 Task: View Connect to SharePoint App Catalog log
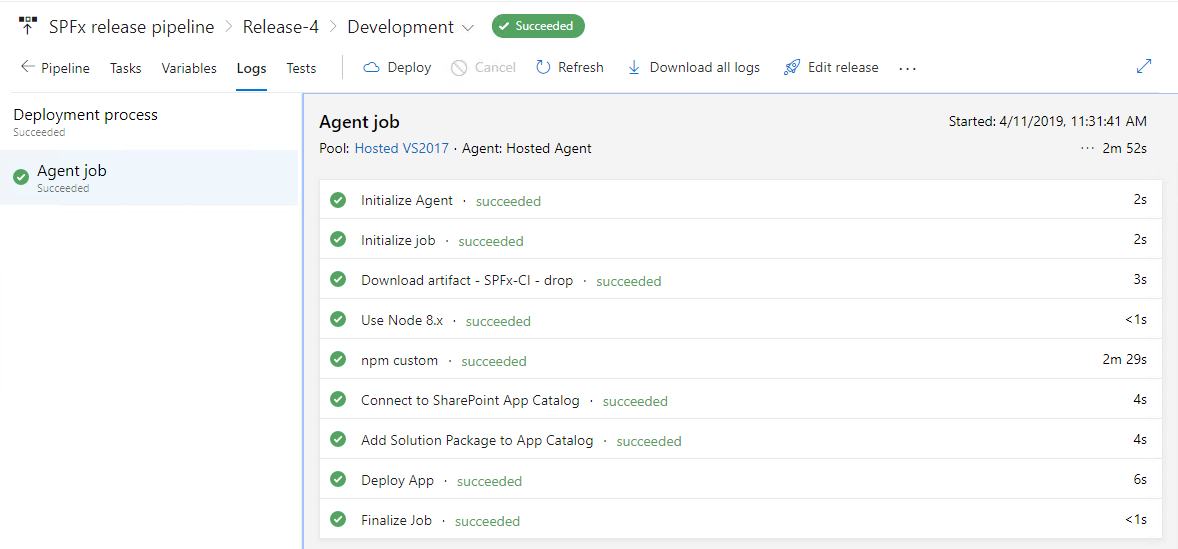469,400
